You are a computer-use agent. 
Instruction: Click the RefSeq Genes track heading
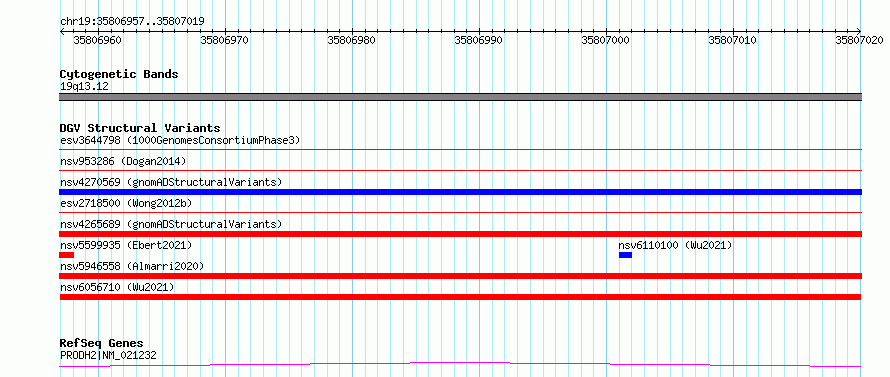click(102, 343)
